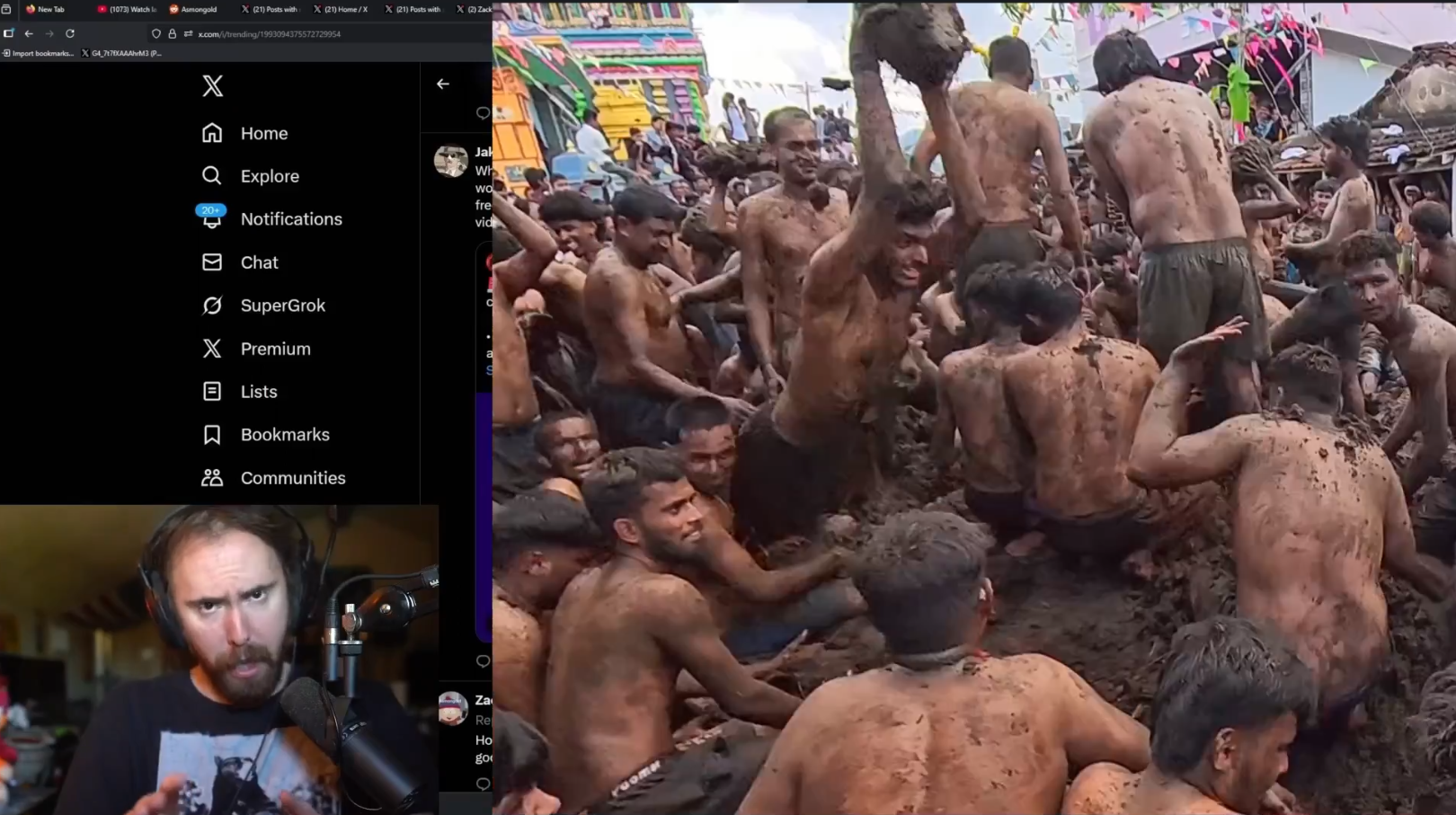Click the sidebar toggle icon left of back arrow
Screen dimensions: 1456x815
9,34
